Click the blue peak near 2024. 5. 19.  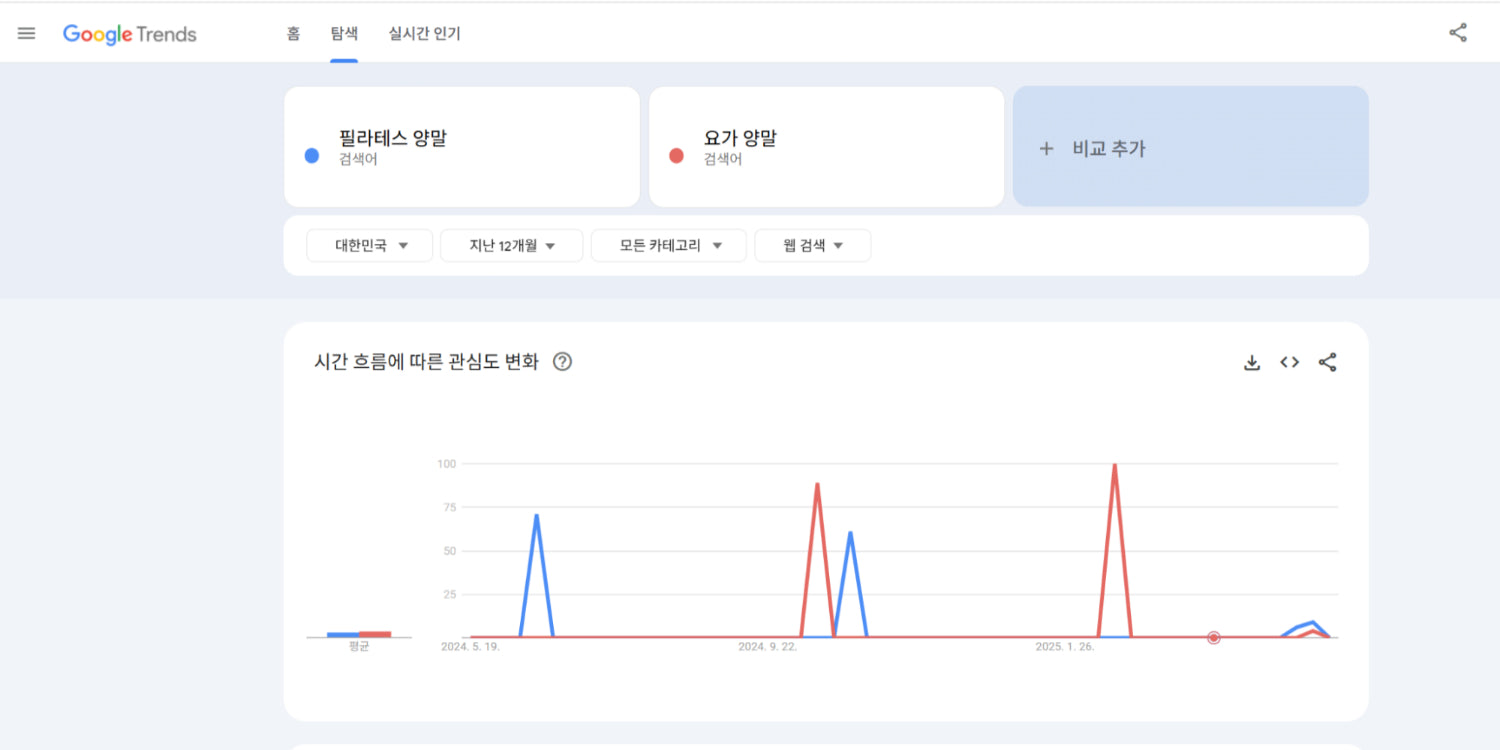click(537, 516)
